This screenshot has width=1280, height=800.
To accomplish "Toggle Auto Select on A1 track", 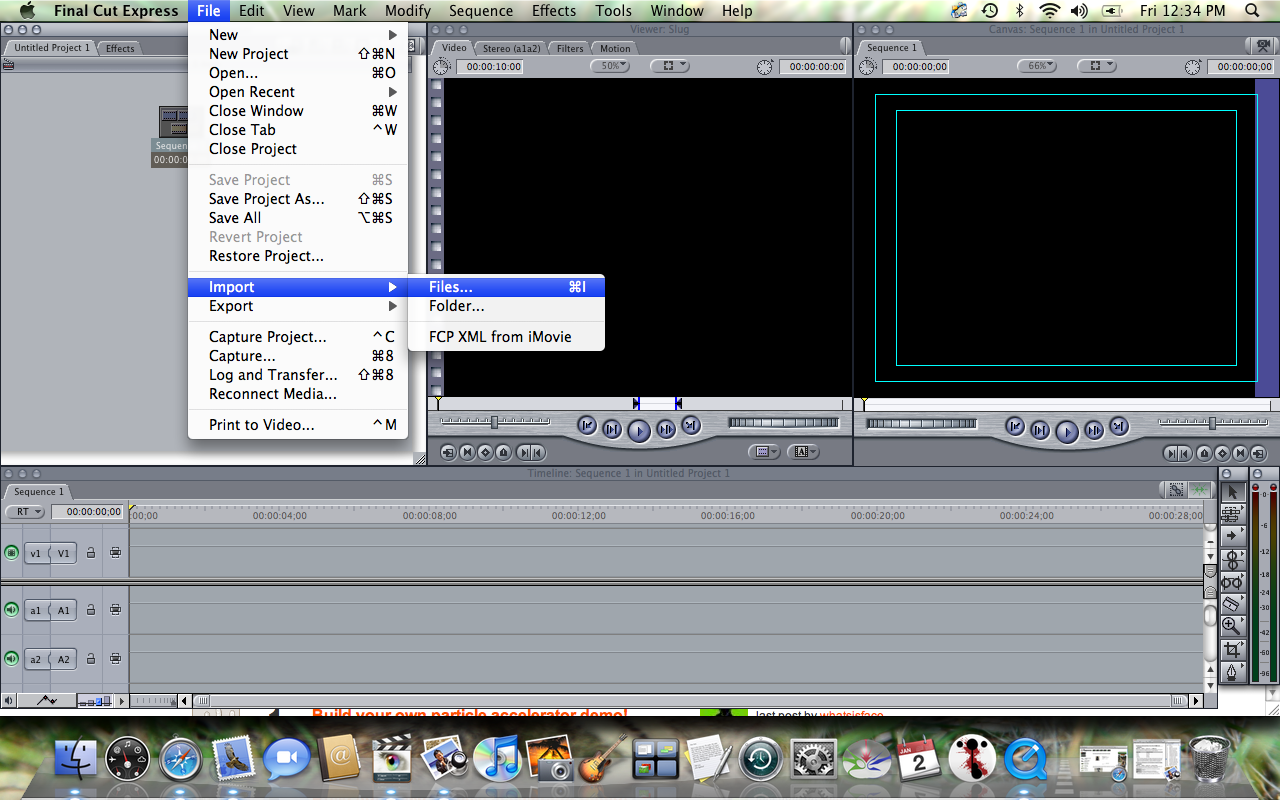I will tap(115, 610).
